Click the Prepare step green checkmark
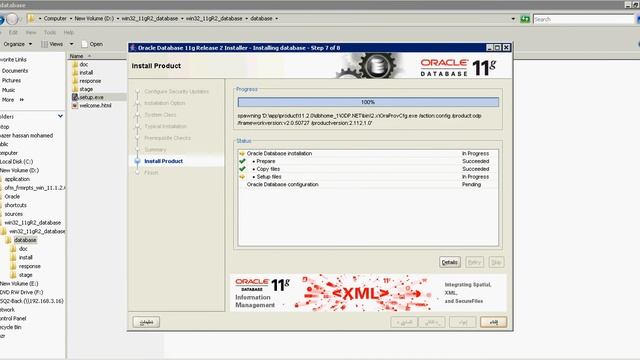 [x=242, y=161]
